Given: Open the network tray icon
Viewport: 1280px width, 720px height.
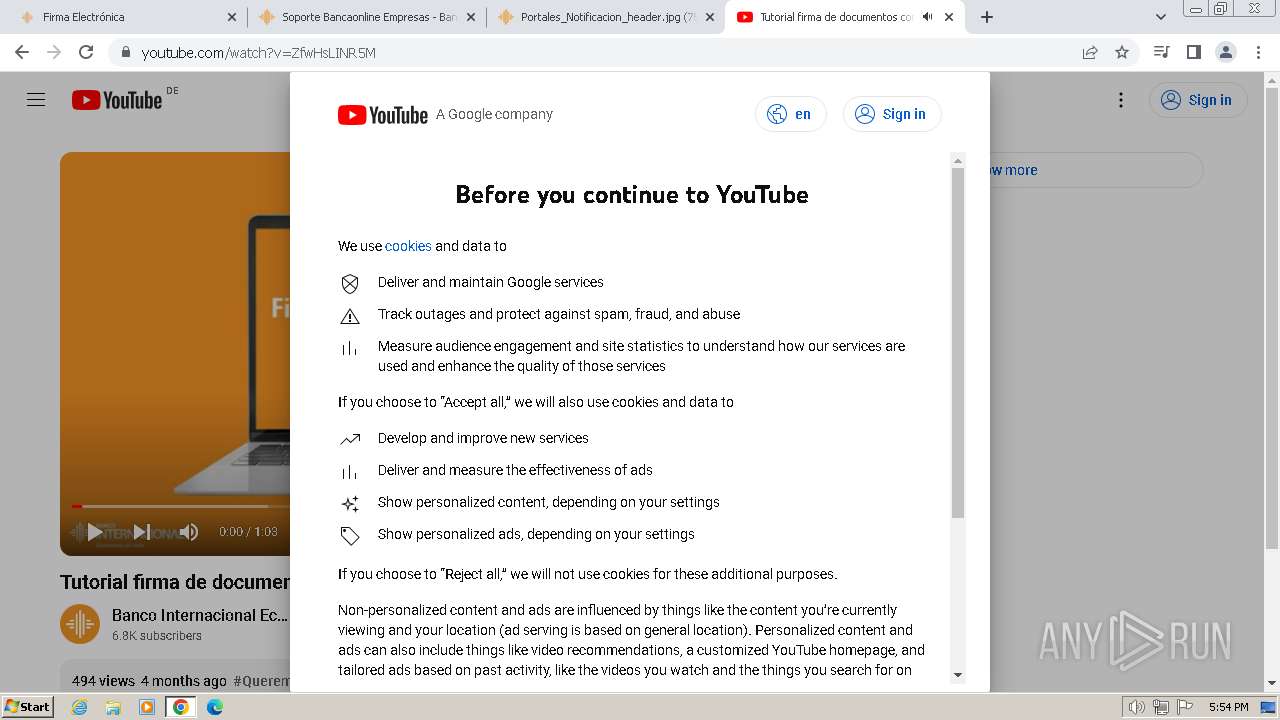Looking at the screenshot, I should tap(1161, 707).
